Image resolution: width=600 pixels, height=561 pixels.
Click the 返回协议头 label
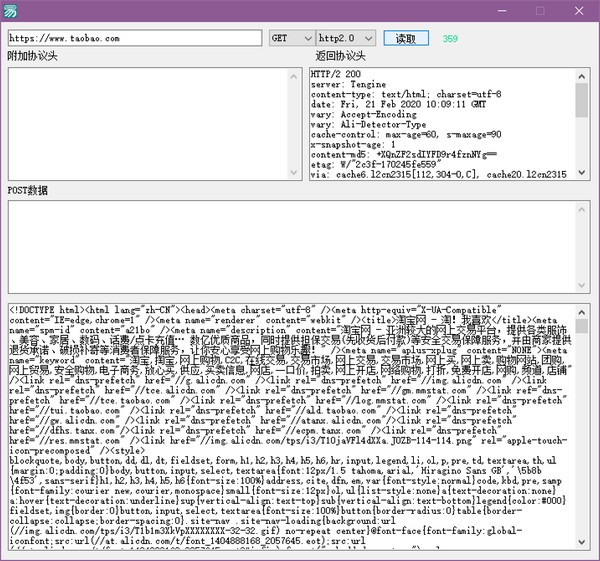click(340, 57)
